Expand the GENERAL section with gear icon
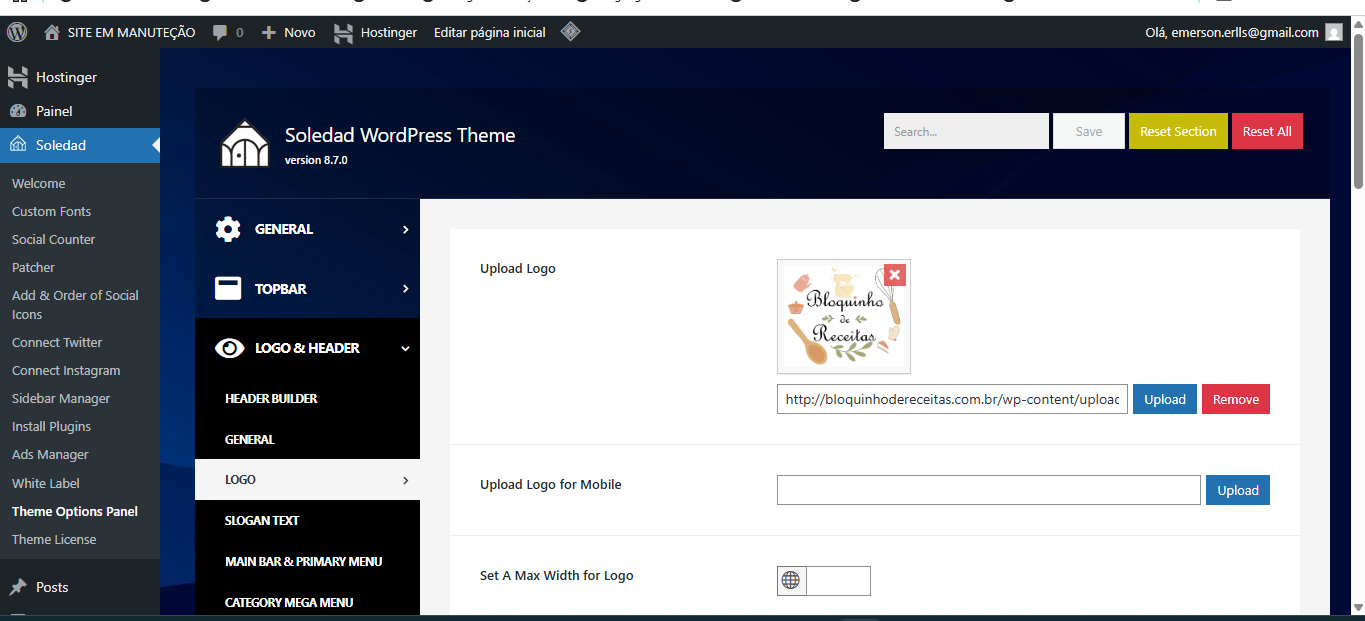The image size is (1365, 621). 307,229
